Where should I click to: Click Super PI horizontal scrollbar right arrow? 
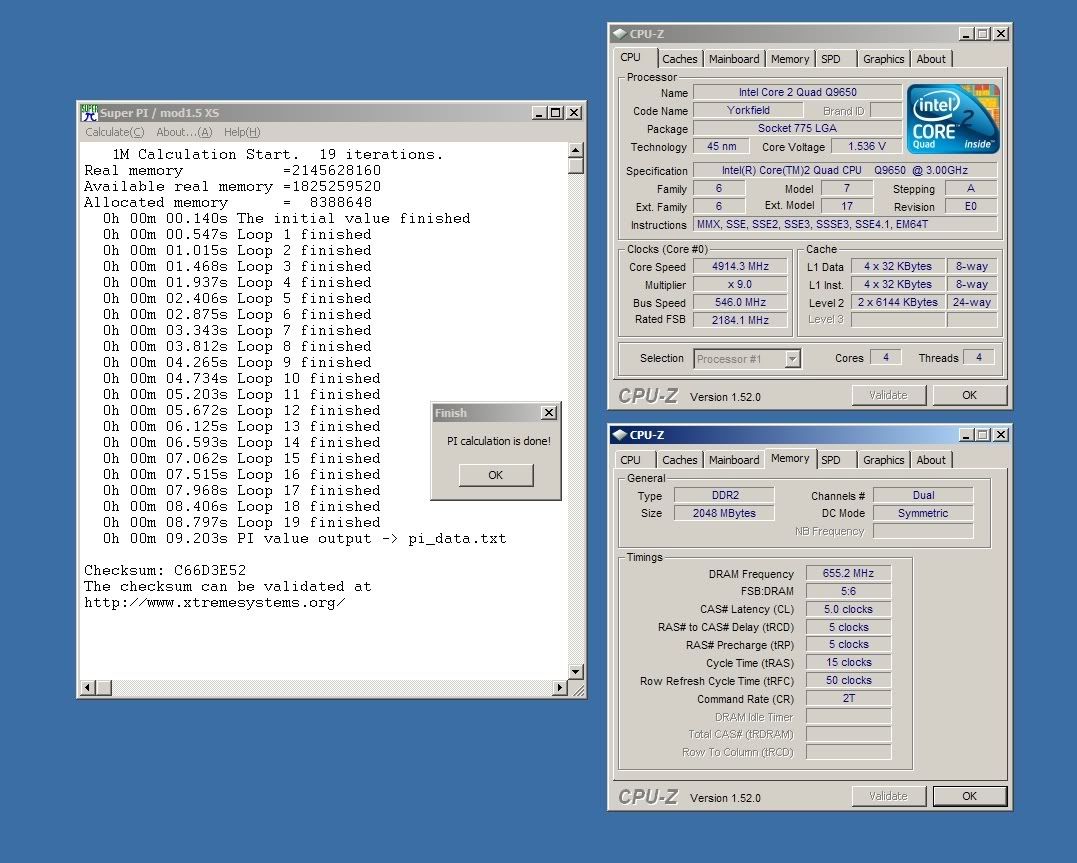click(560, 687)
